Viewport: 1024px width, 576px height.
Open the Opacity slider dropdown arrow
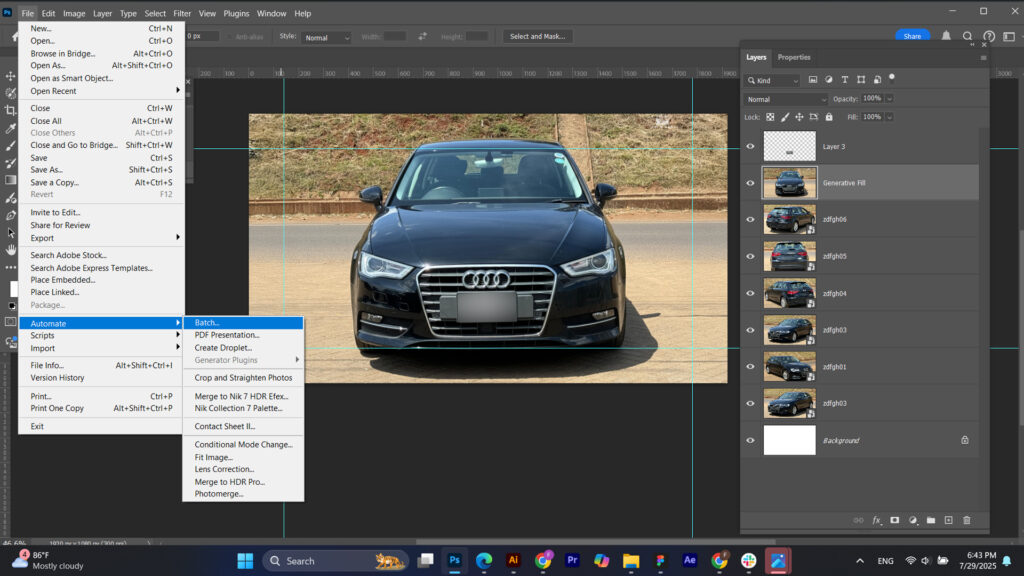889,99
